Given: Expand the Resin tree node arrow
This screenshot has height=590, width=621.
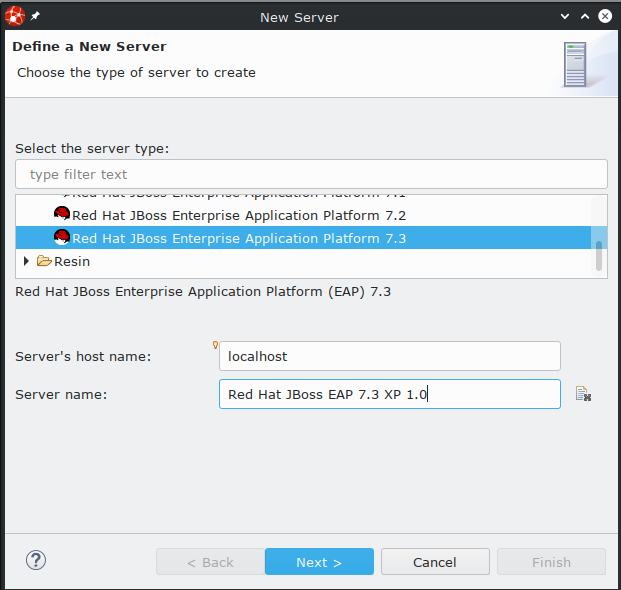Looking at the screenshot, I should coord(26,261).
